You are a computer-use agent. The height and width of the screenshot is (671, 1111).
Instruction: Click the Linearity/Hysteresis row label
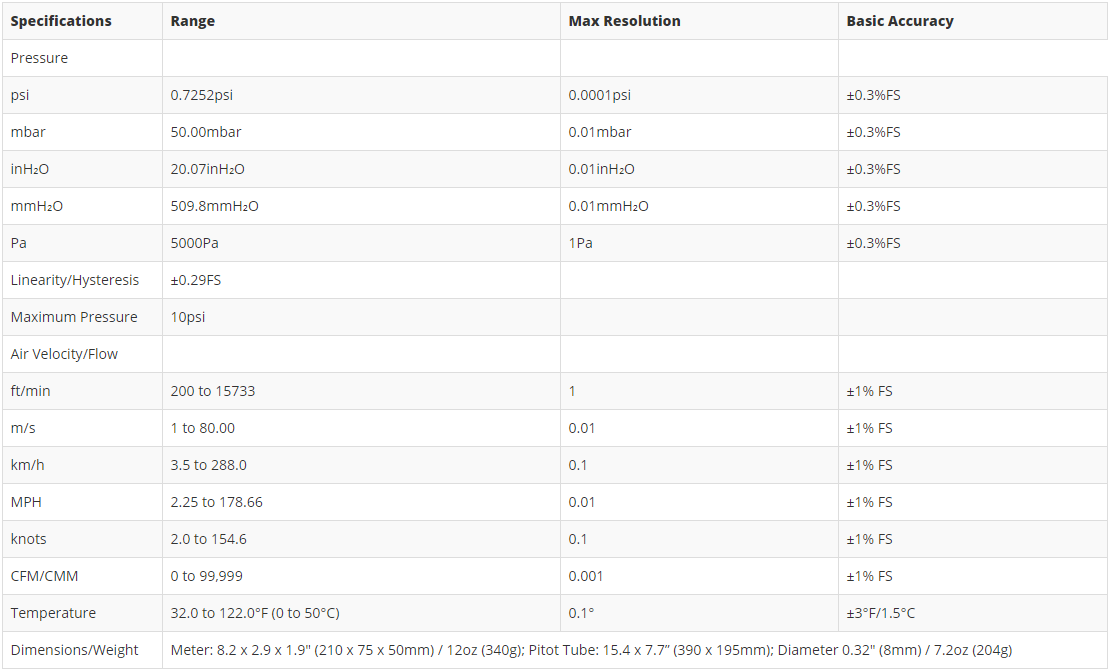click(x=75, y=280)
